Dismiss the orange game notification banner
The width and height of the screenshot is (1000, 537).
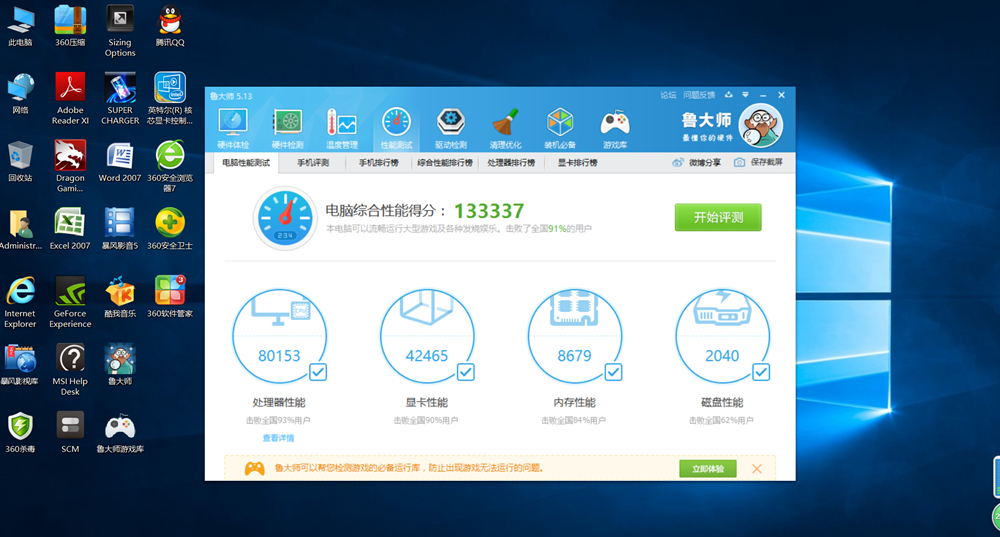[757, 468]
